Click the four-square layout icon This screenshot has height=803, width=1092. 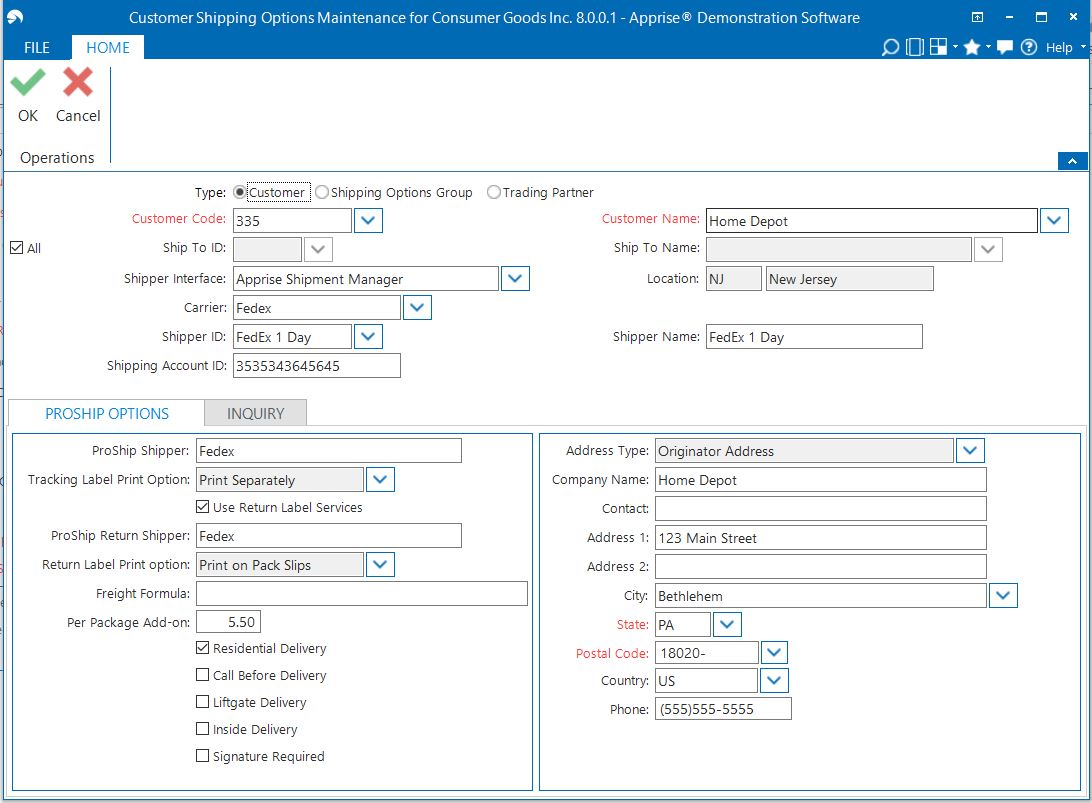pyautogui.click(x=938, y=48)
